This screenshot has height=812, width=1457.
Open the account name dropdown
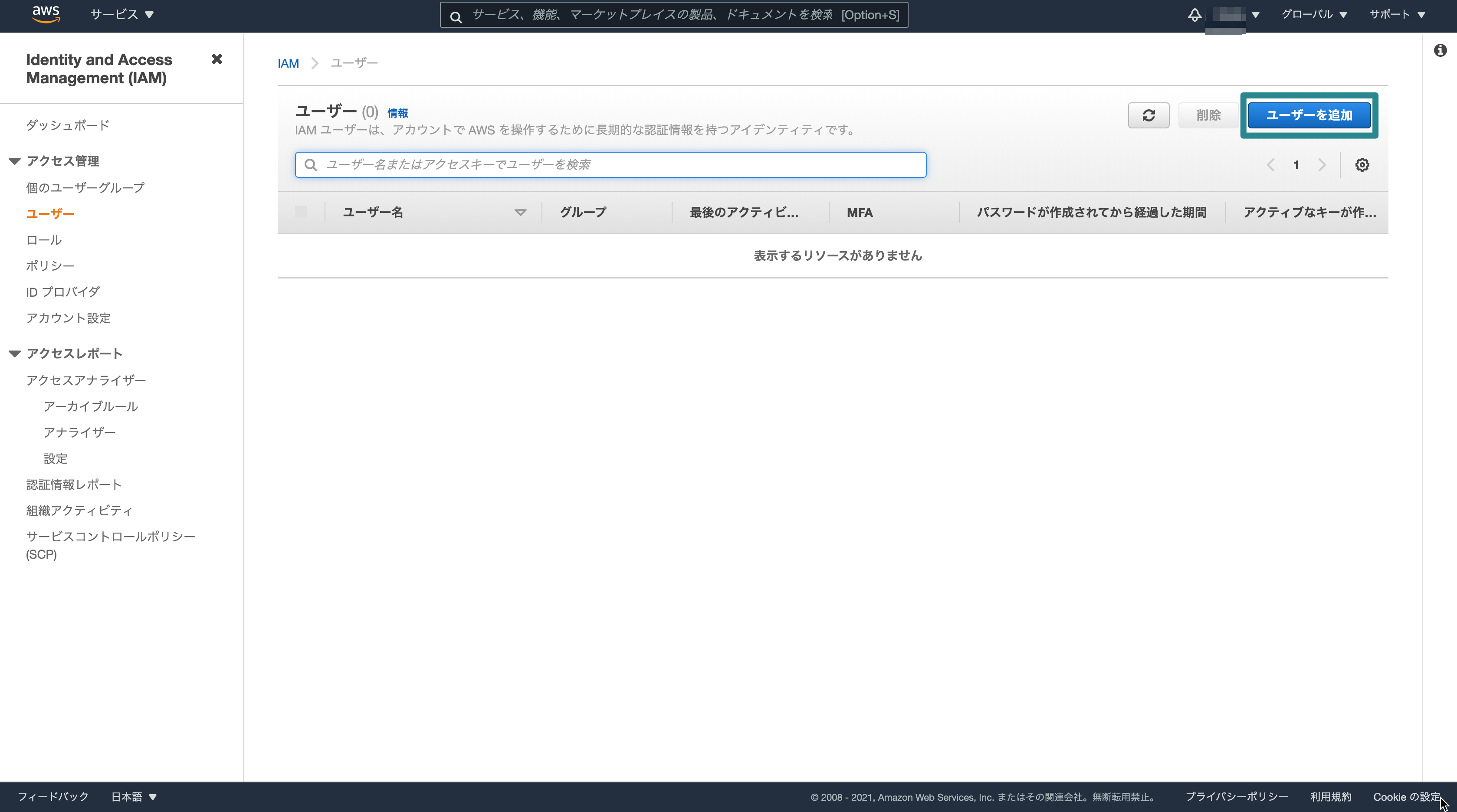click(x=1232, y=15)
